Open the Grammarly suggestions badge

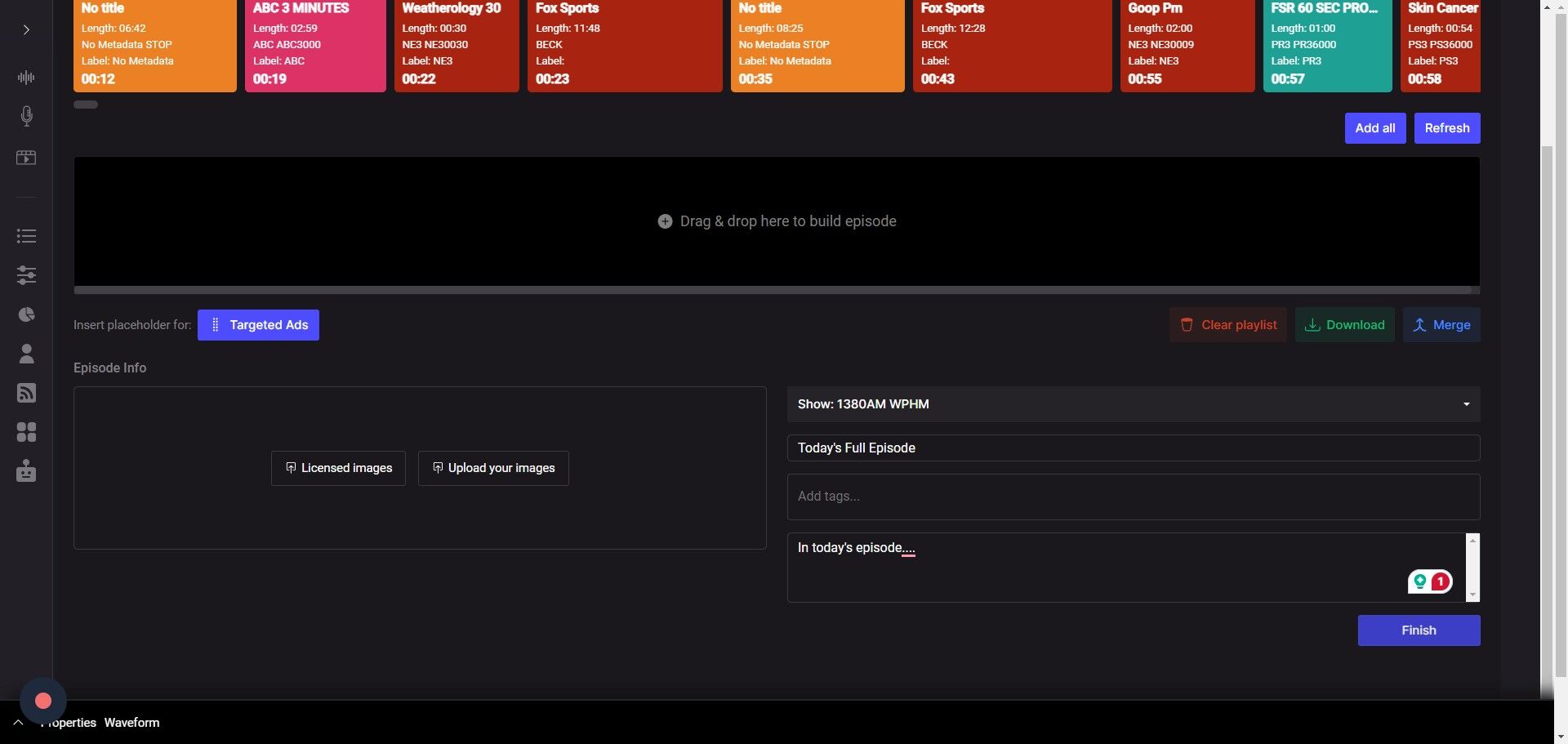click(1430, 581)
